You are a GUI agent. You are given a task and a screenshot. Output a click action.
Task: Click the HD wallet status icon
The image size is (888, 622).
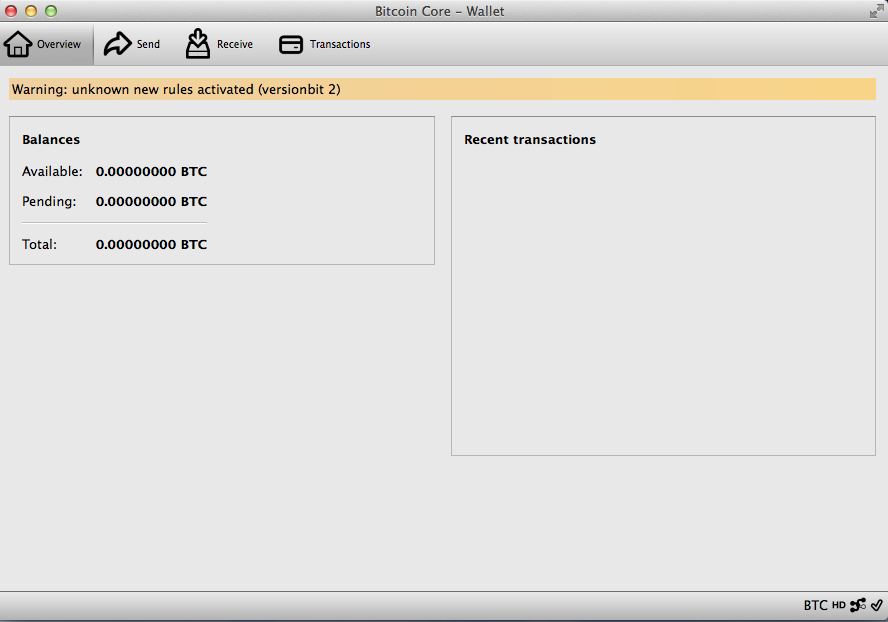pos(839,606)
